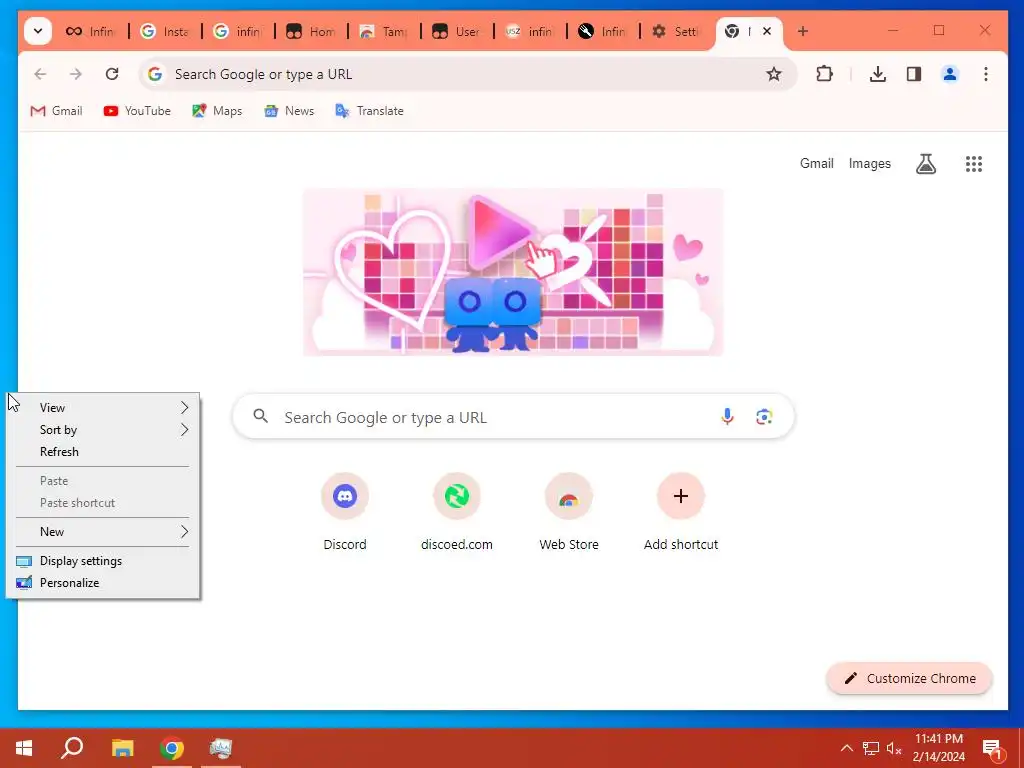The height and width of the screenshot is (768, 1024).
Task: Expand View submenu in context menu
Action: [103, 408]
